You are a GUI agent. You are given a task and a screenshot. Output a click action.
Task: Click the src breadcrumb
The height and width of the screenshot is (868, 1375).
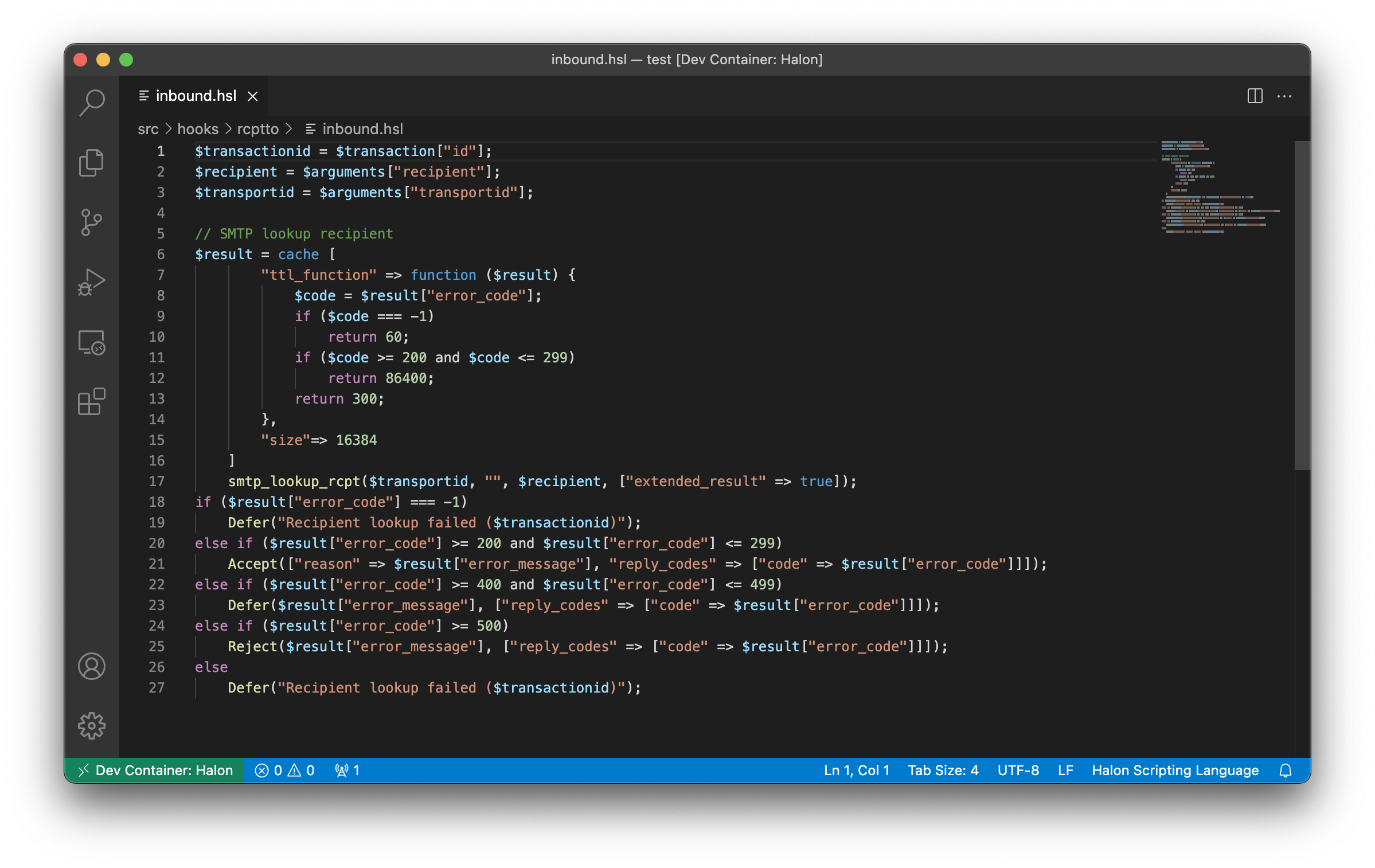point(148,129)
